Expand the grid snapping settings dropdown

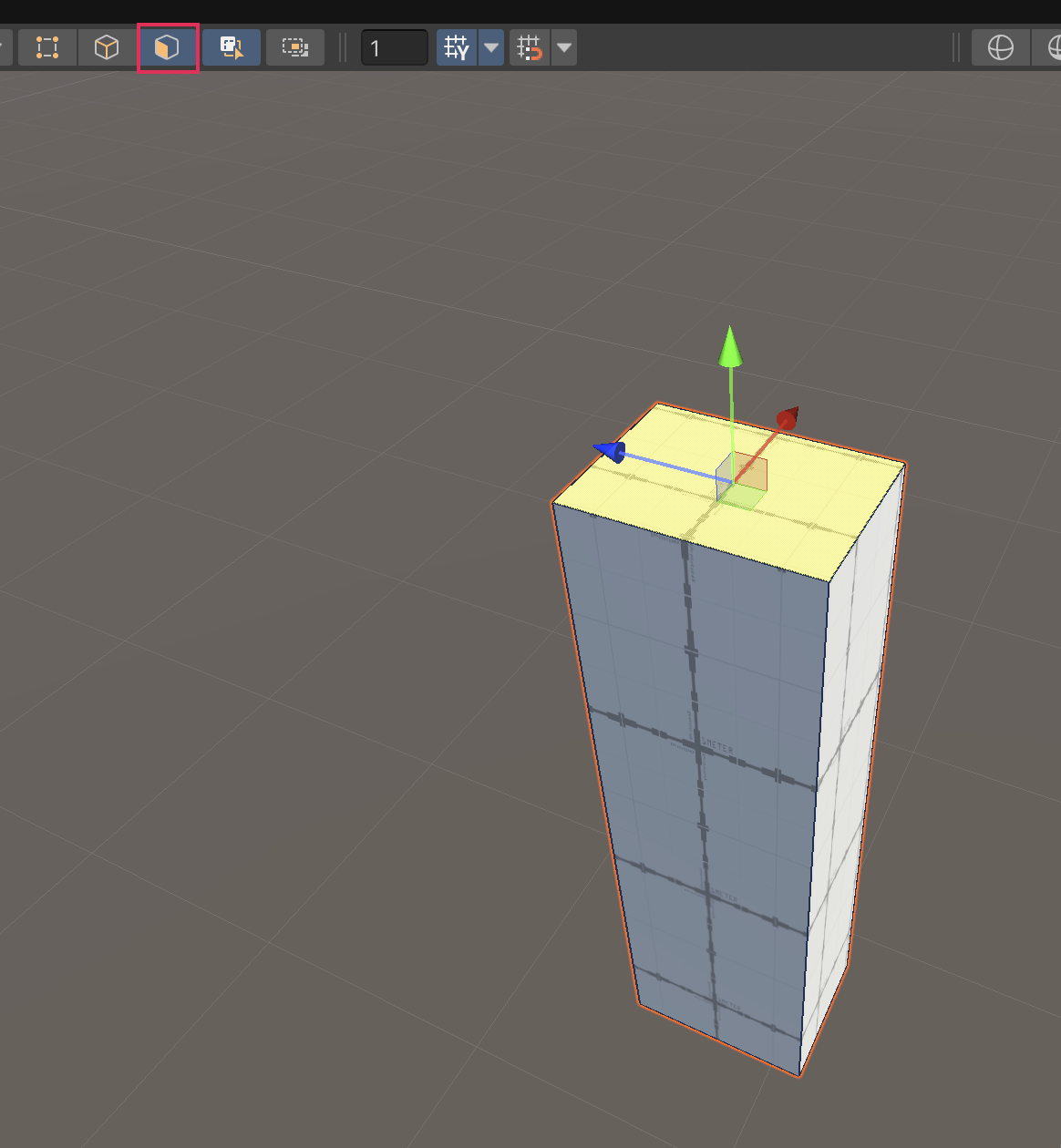point(565,47)
